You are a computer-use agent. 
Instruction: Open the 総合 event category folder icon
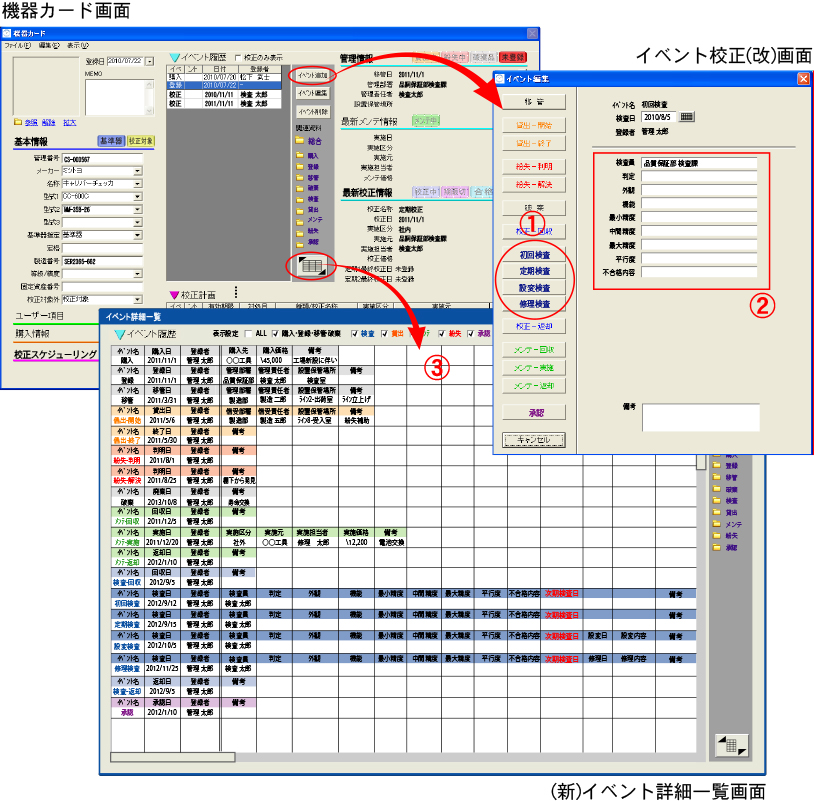tap(302, 142)
